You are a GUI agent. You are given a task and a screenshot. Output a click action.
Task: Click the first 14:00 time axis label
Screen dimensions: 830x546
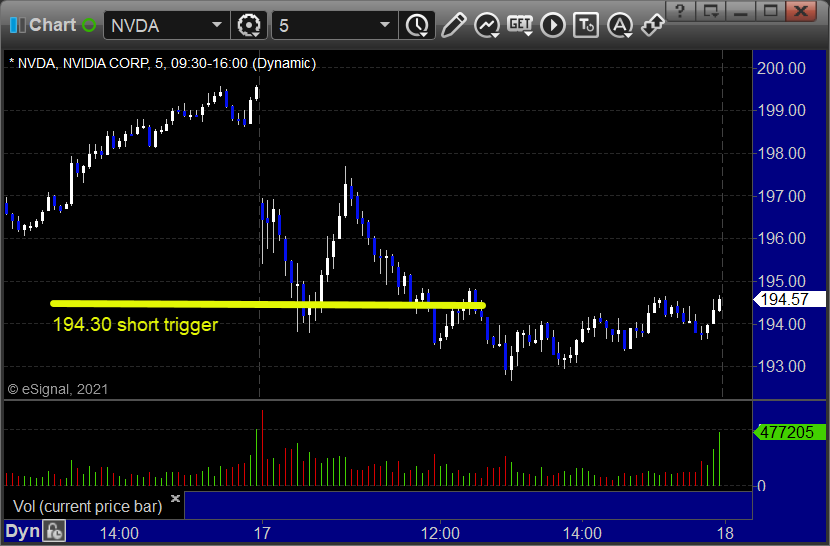click(x=119, y=533)
